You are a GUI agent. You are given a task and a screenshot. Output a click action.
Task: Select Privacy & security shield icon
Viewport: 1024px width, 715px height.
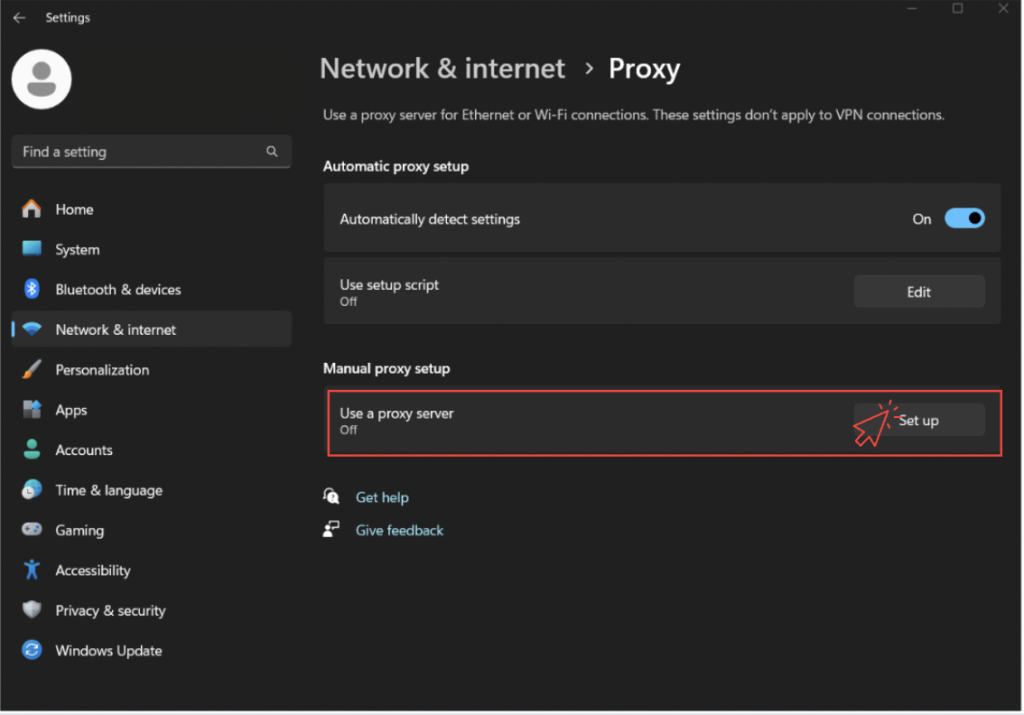32,610
